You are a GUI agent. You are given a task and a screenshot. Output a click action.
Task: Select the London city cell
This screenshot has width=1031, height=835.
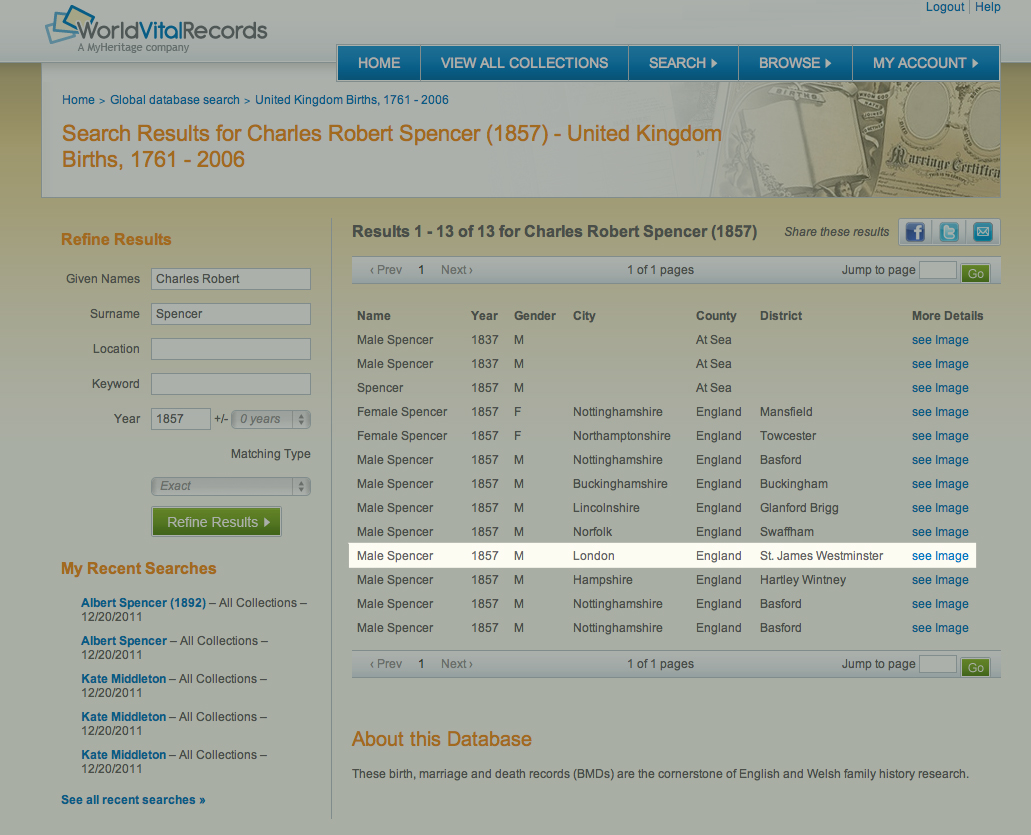coord(593,556)
